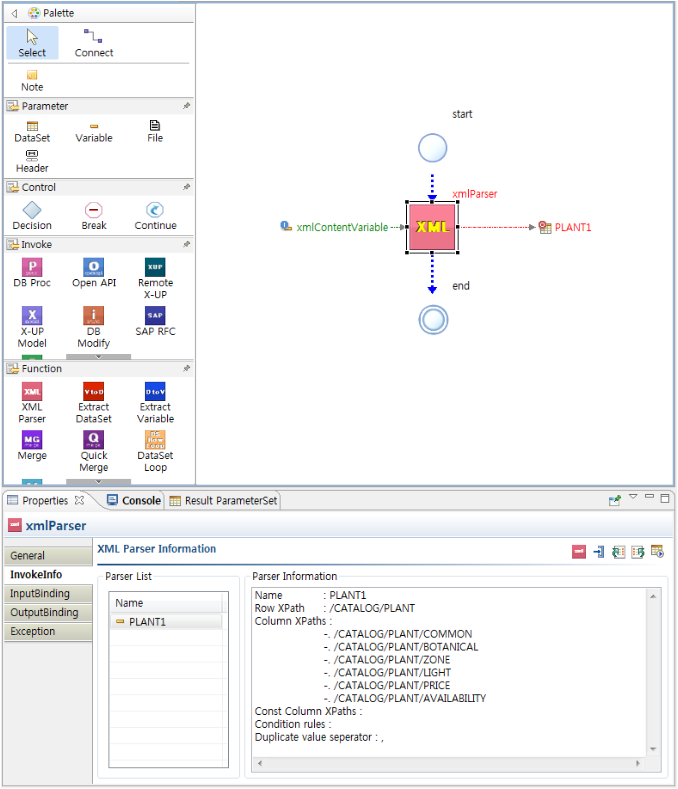Viewport: 678px width, 789px height.
Task: Open the InputBinding properties section
Action: click(x=40, y=594)
